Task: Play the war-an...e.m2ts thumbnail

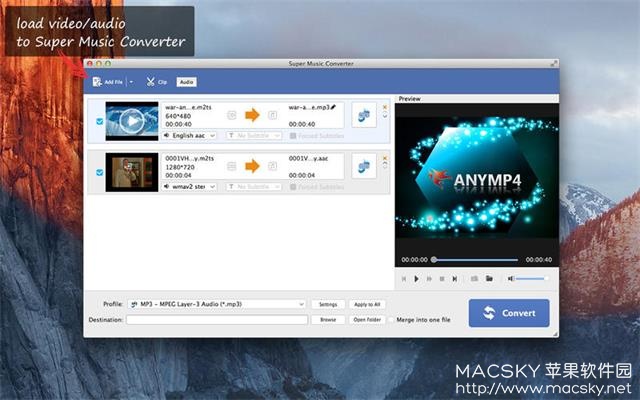Action: point(131,121)
